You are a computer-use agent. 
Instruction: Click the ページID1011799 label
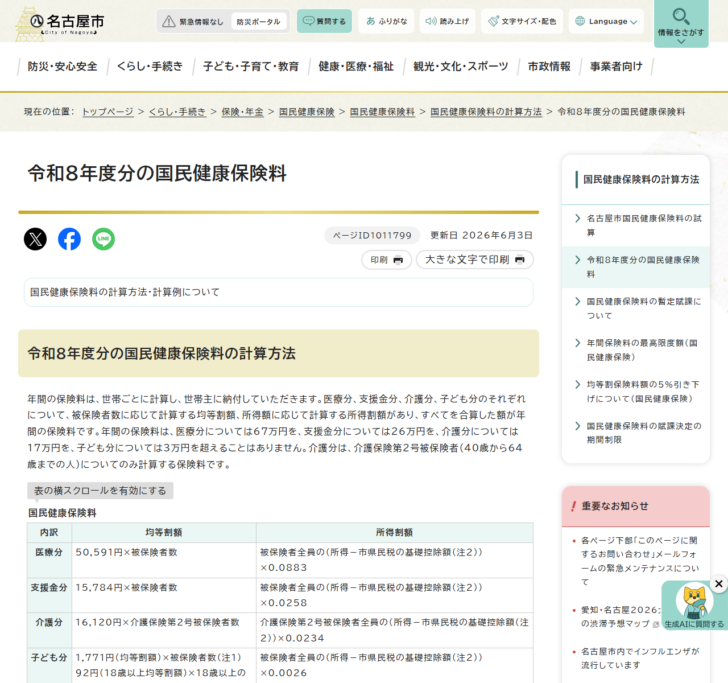point(372,235)
